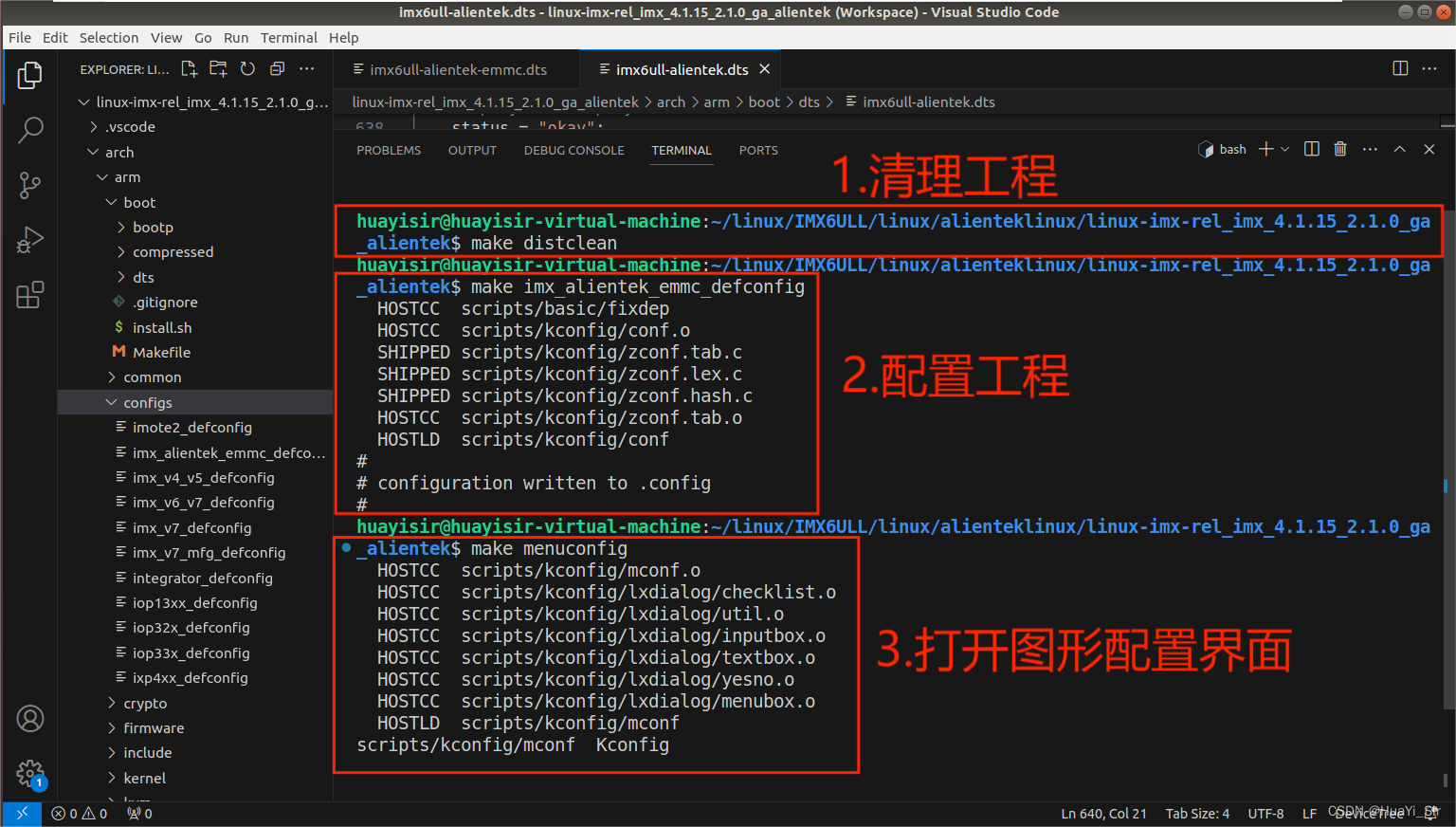This screenshot has width=1456, height=827.
Task: Change end of line sequence LF
Action: pyautogui.click(x=1309, y=814)
